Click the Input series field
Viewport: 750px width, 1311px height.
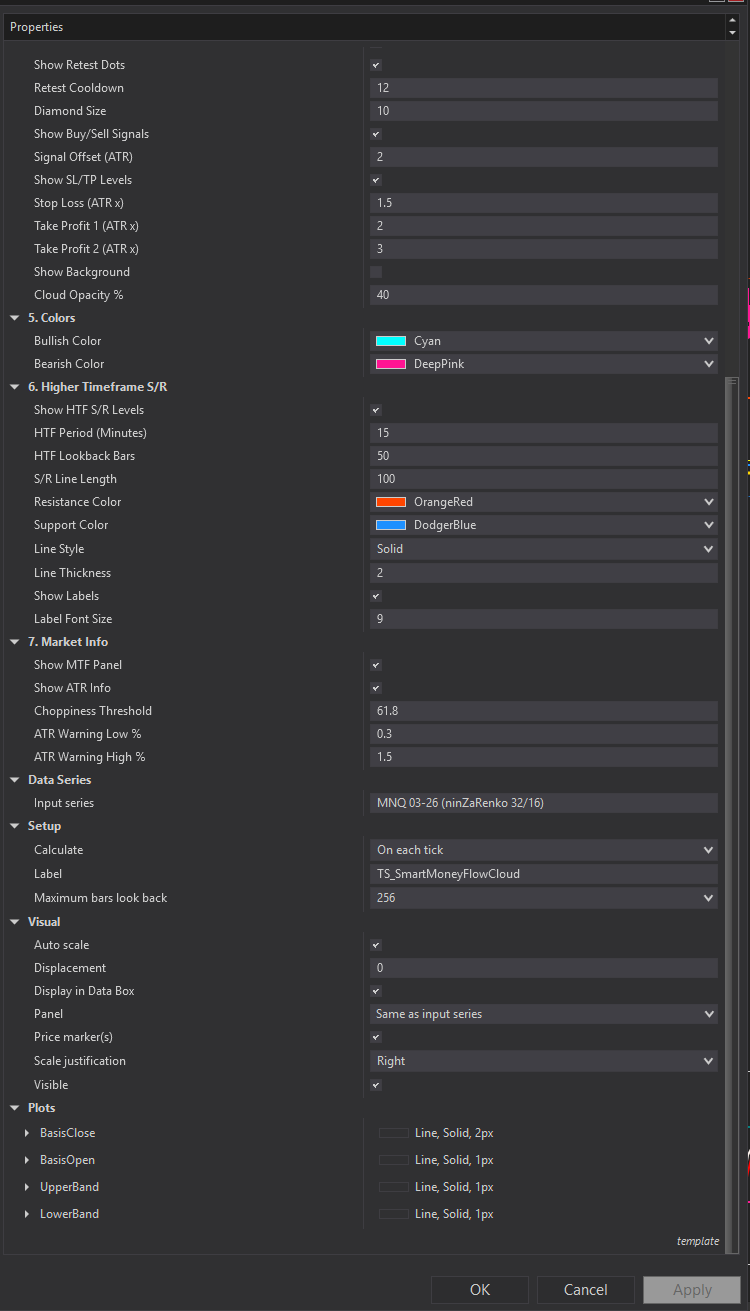543,803
